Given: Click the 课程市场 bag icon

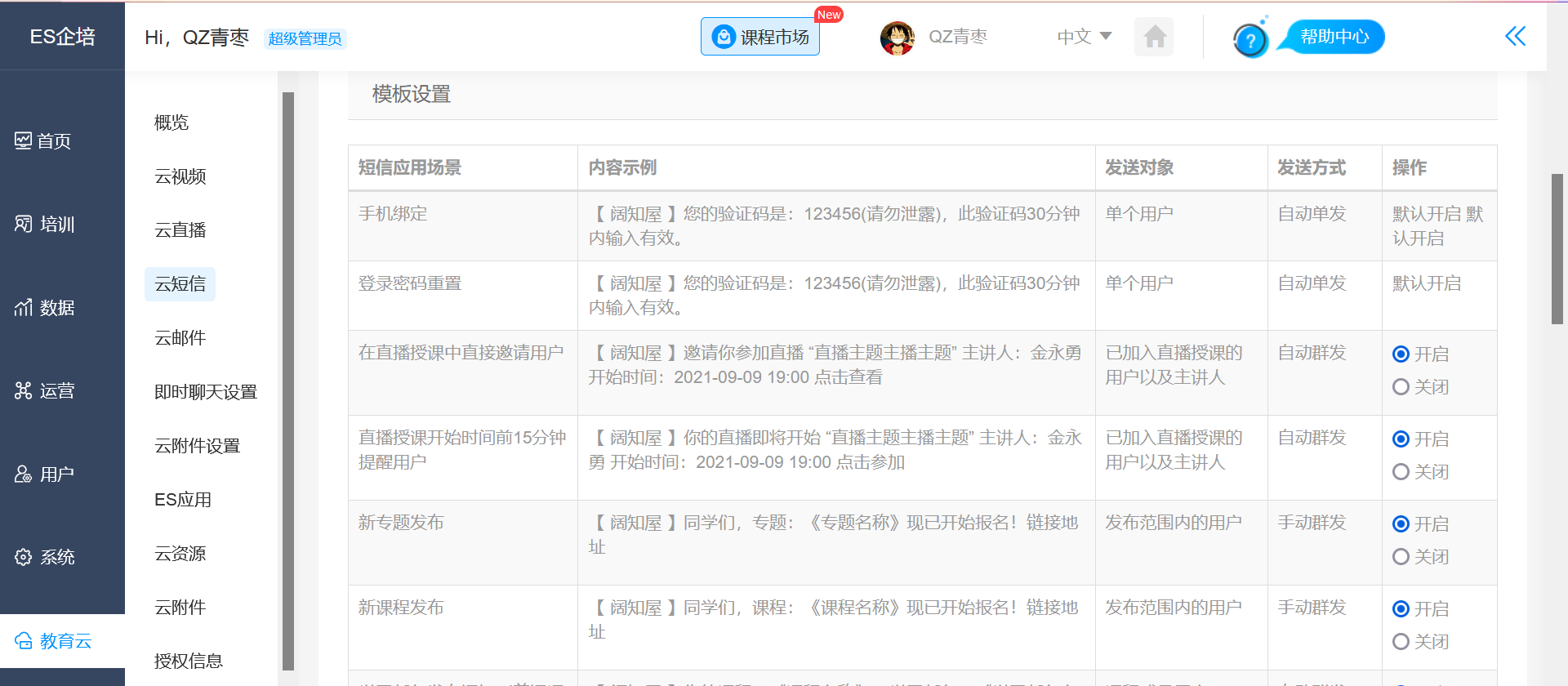Looking at the screenshot, I should pyautogui.click(x=724, y=37).
